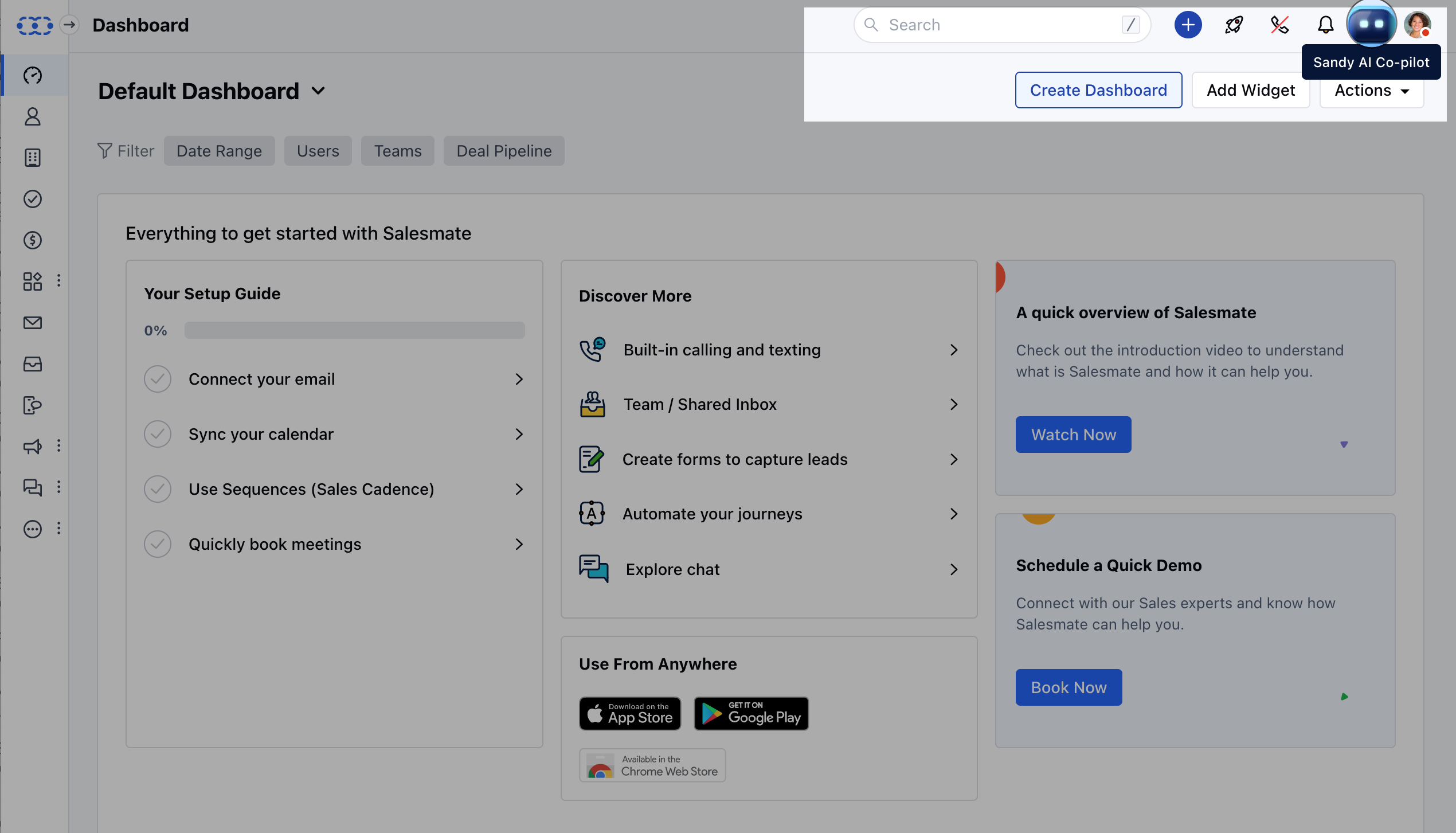Select the Teams filter
The height and width of the screenshot is (833, 1456).
(398, 151)
